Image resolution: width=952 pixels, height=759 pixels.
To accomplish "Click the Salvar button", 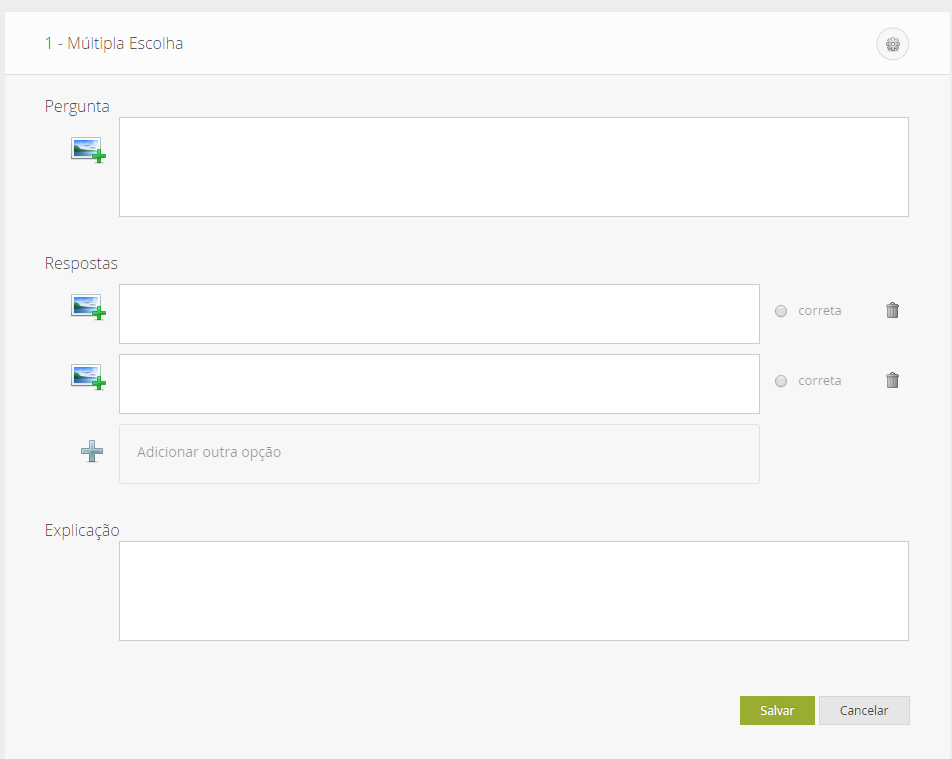I will (777, 710).
